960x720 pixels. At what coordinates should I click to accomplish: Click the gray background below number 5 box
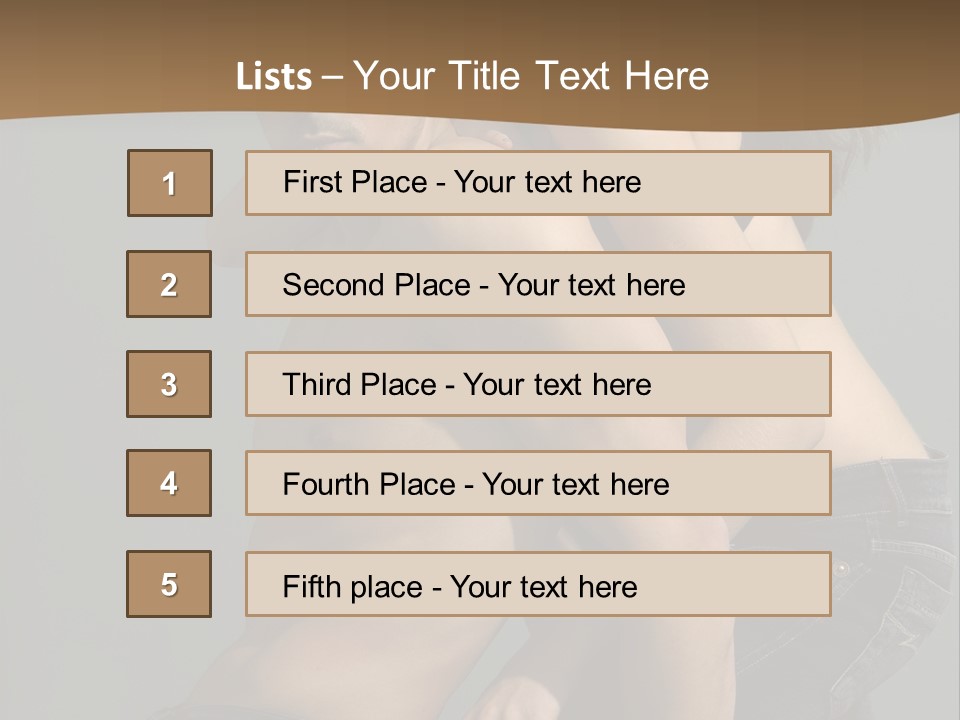point(169,665)
